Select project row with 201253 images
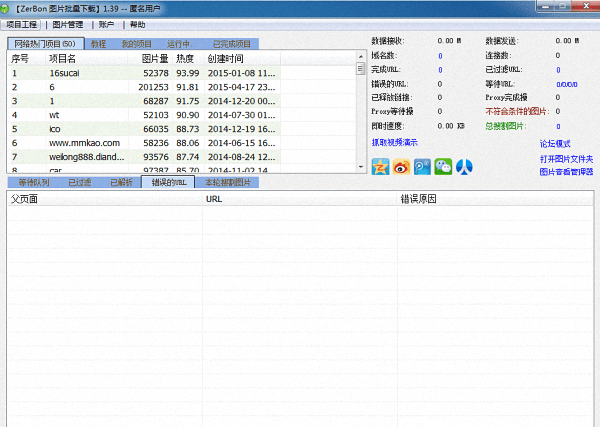Screen dimensions: 600x427 (x=144, y=87)
